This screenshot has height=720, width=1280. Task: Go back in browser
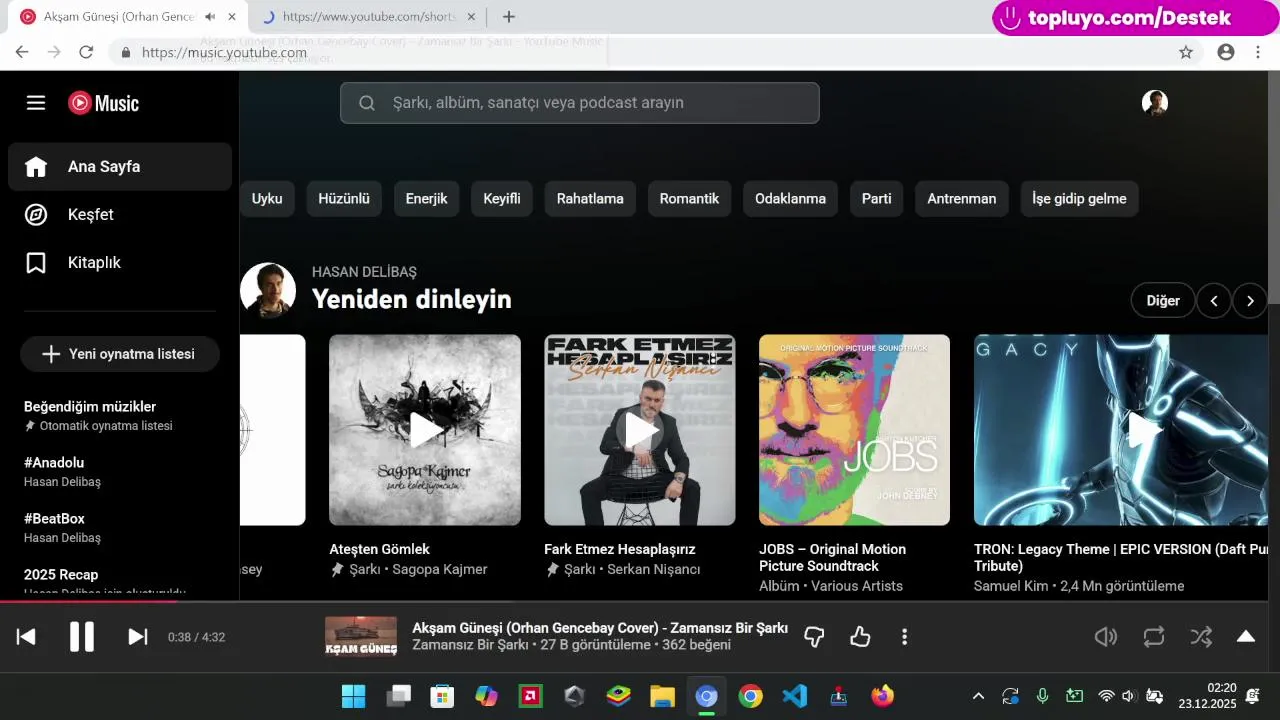(22, 52)
